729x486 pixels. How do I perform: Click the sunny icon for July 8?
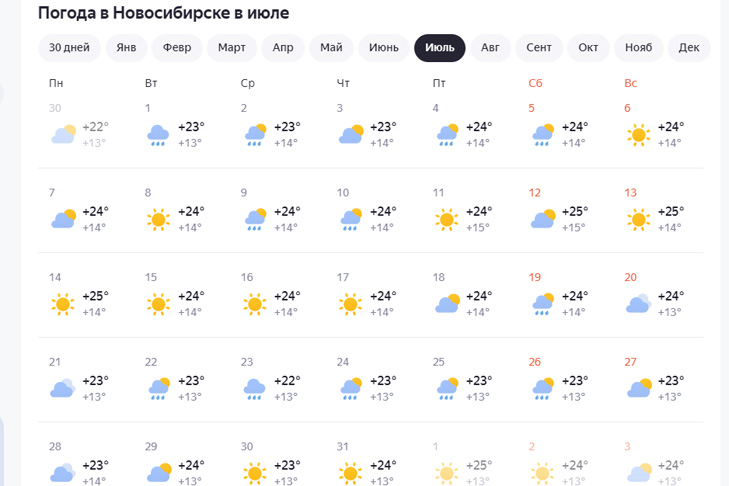[158, 219]
